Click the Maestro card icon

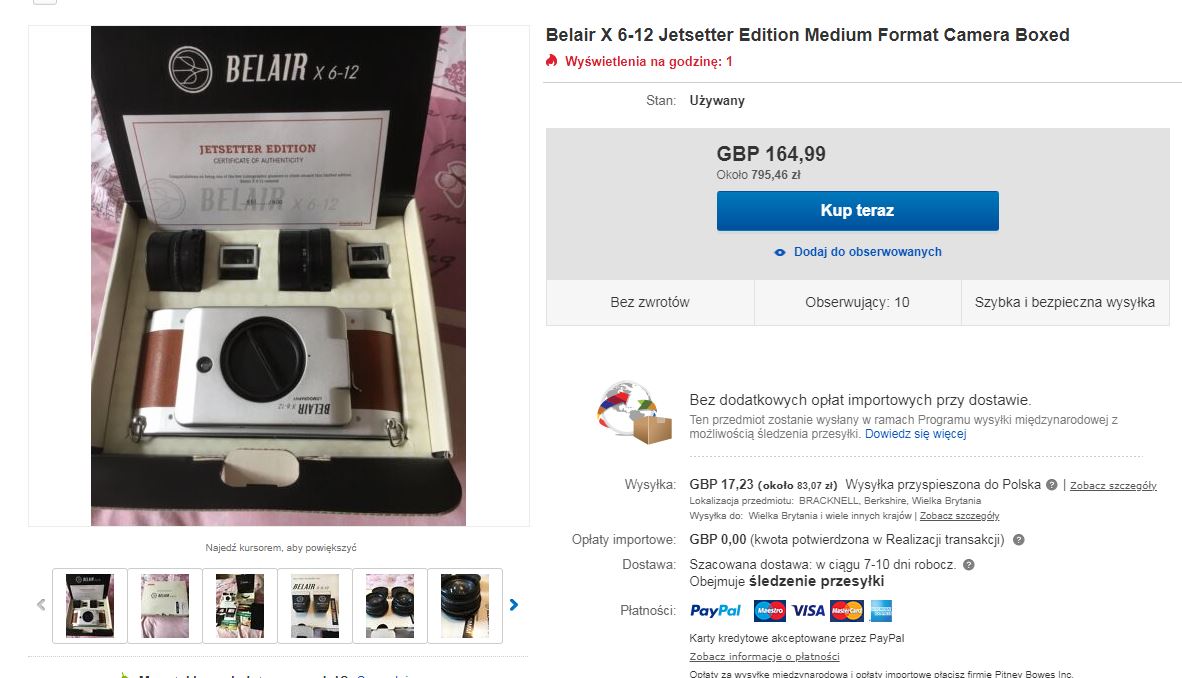pos(770,610)
